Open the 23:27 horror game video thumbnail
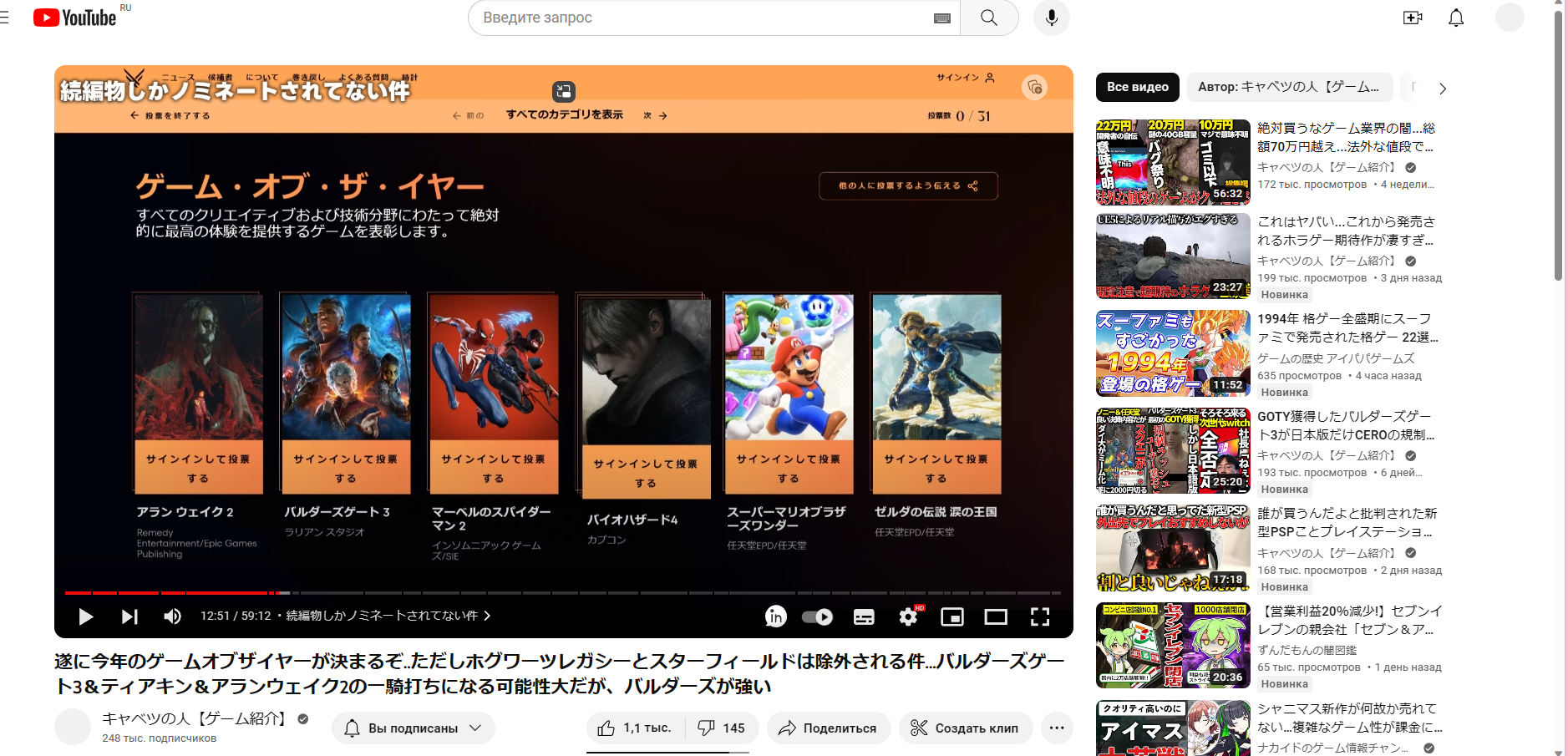This screenshot has width=1568, height=756. (1173, 256)
